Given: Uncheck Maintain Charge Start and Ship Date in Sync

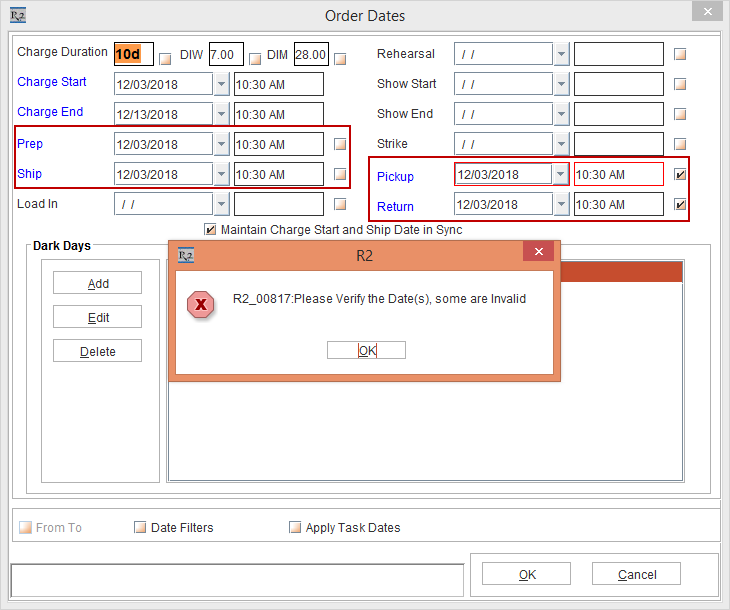Looking at the screenshot, I should (x=210, y=229).
